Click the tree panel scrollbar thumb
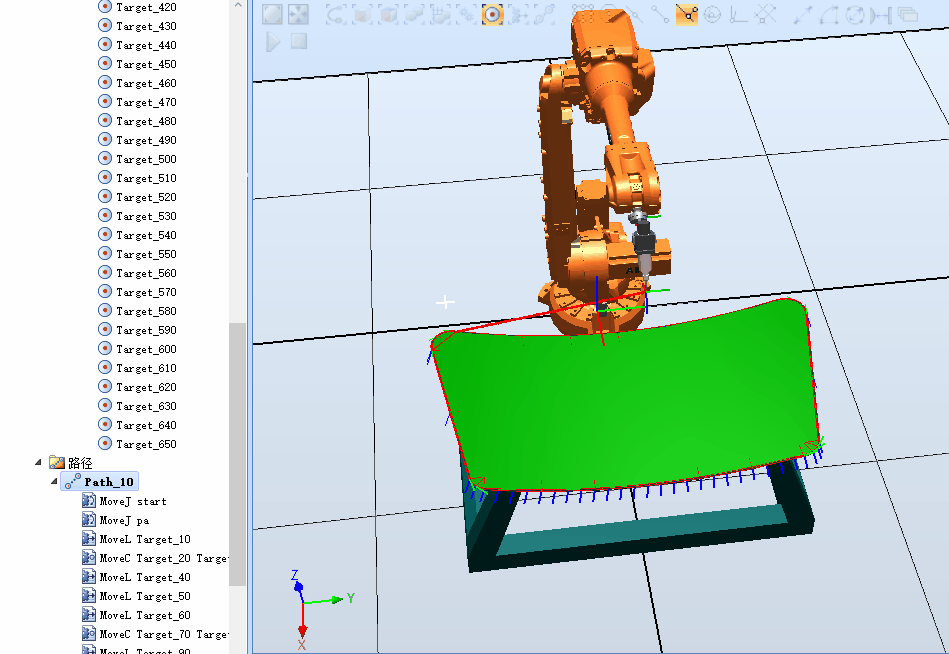Image resolution: width=949 pixels, height=654 pixels. [238, 454]
